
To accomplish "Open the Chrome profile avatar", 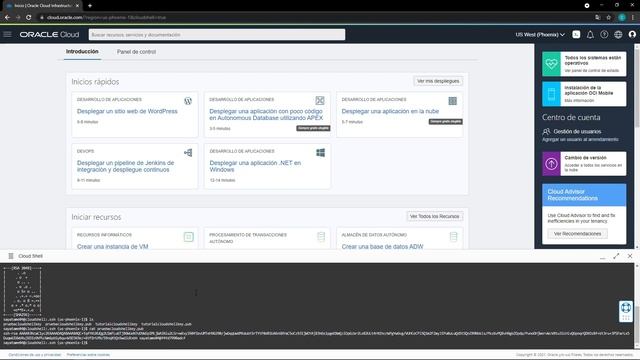I will click(622, 18).
